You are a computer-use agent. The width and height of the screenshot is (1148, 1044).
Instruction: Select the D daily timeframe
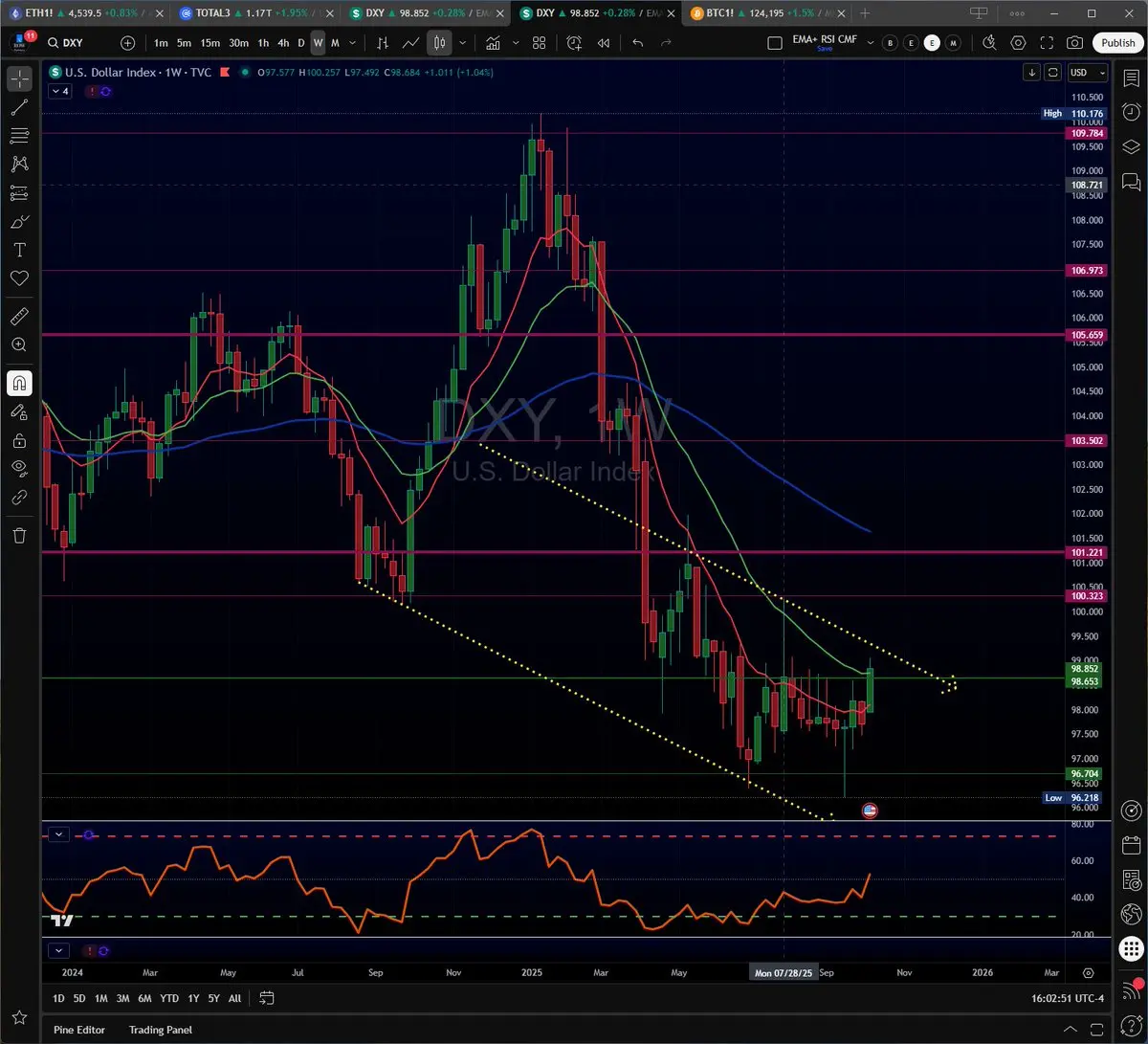click(x=300, y=43)
